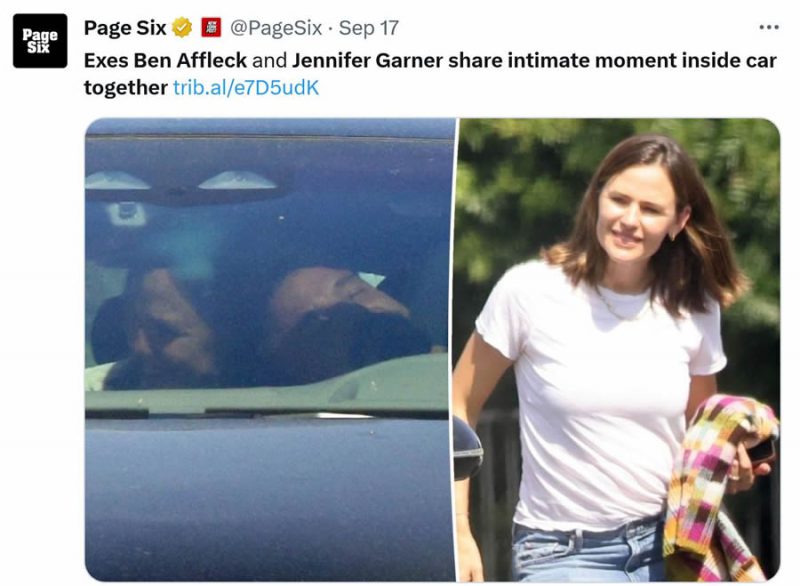Click the red affiliate badge beside the checkmark
Viewport: 800px width, 586px height.
click(x=211, y=28)
